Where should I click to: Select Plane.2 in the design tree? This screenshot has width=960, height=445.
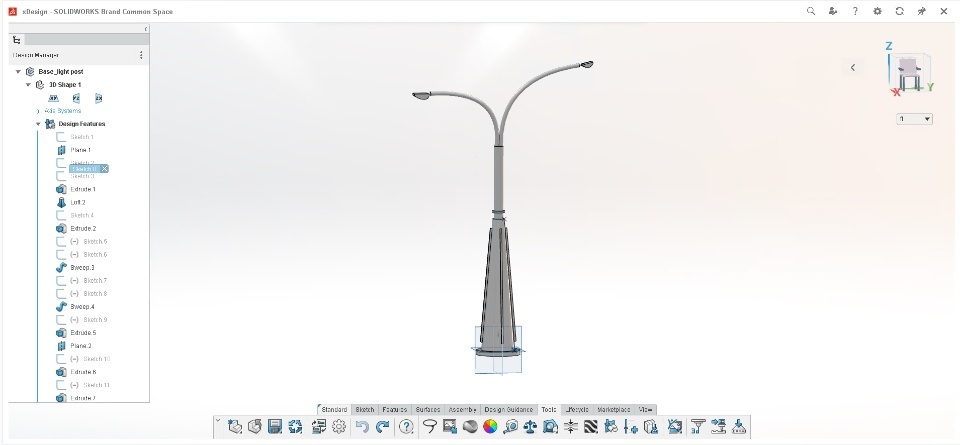click(x=80, y=346)
